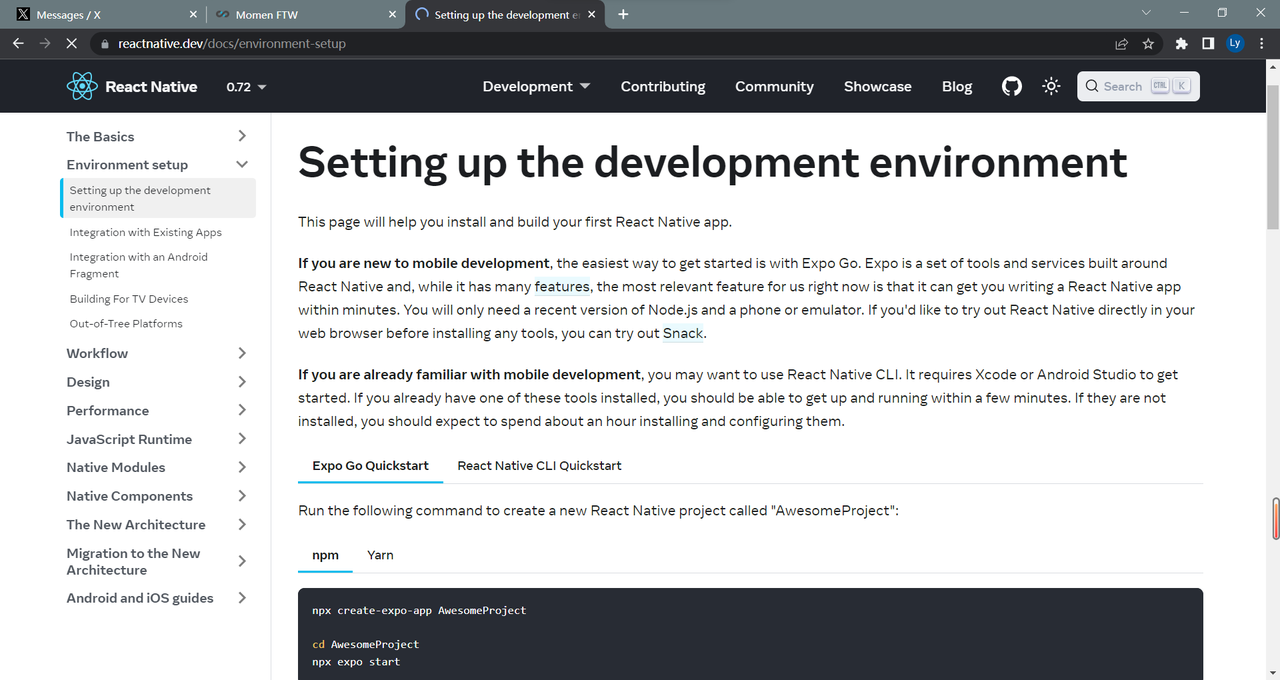Click the page heading Setting up the development environment
The image size is (1280, 680).
click(x=713, y=162)
